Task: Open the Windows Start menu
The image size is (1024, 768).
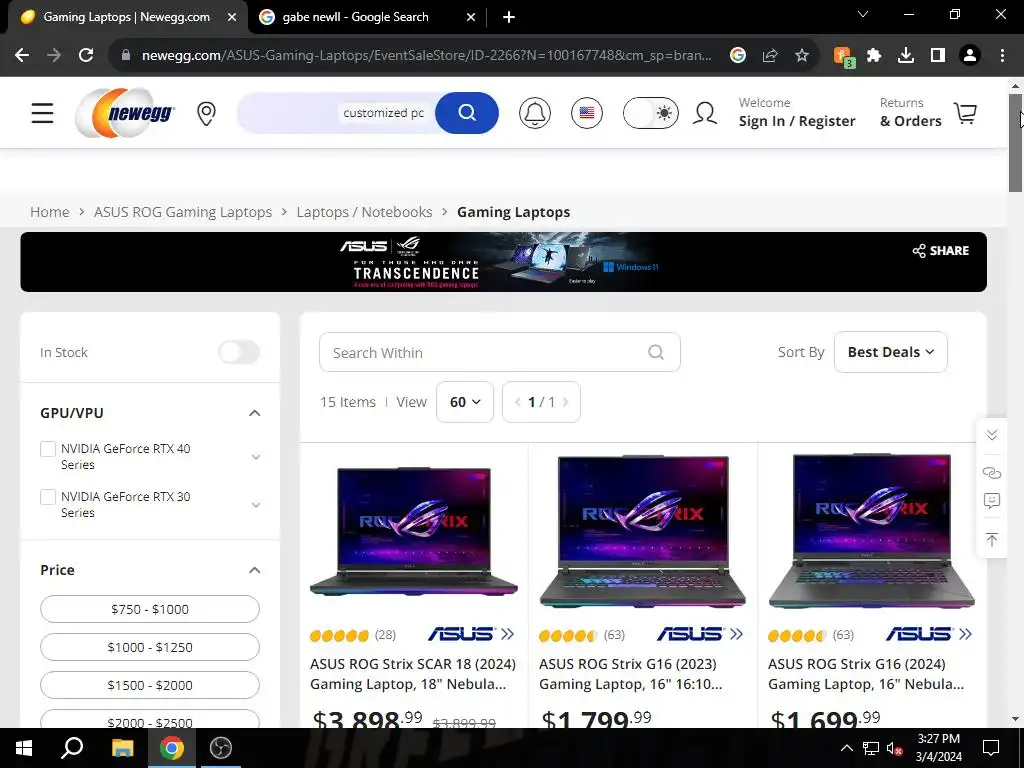Action: coord(24,748)
